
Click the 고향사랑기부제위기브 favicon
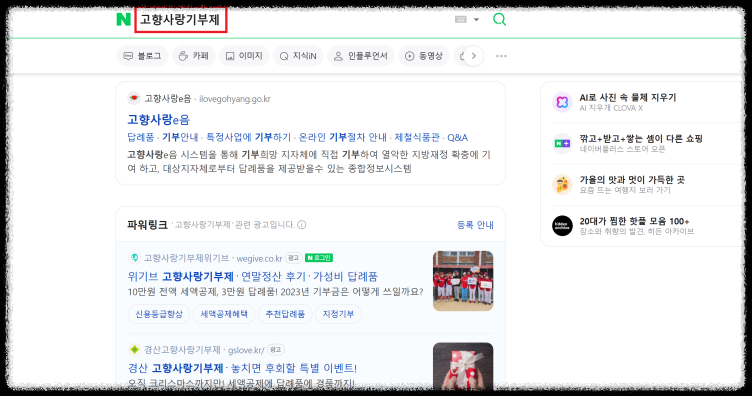[x=134, y=258]
